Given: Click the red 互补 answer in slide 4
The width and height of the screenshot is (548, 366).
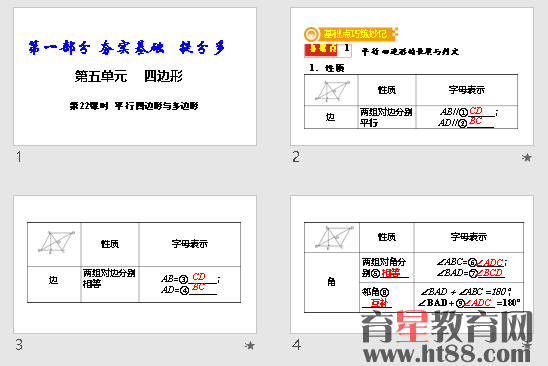Looking at the screenshot, I should pyautogui.click(x=379, y=303).
